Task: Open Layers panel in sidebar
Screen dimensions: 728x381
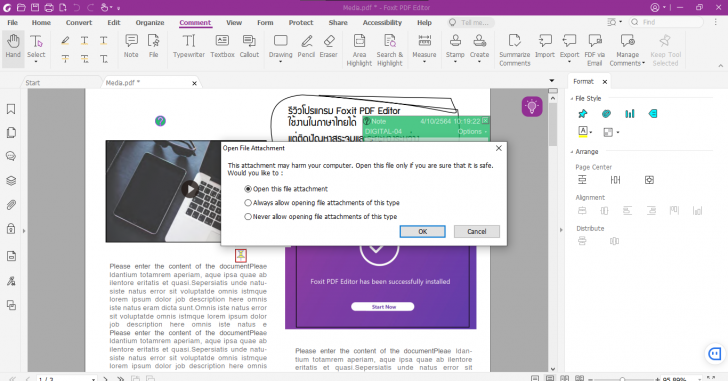Action: (x=11, y=181)
